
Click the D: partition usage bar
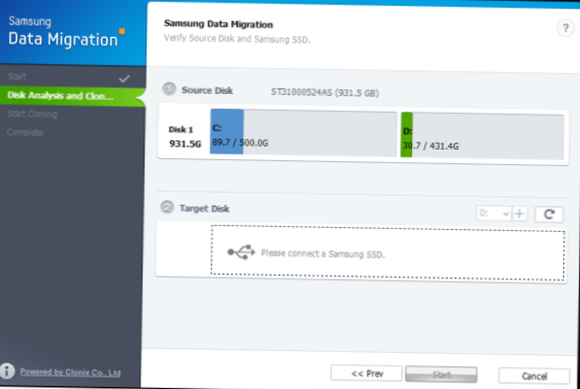[x=482, y=136]
